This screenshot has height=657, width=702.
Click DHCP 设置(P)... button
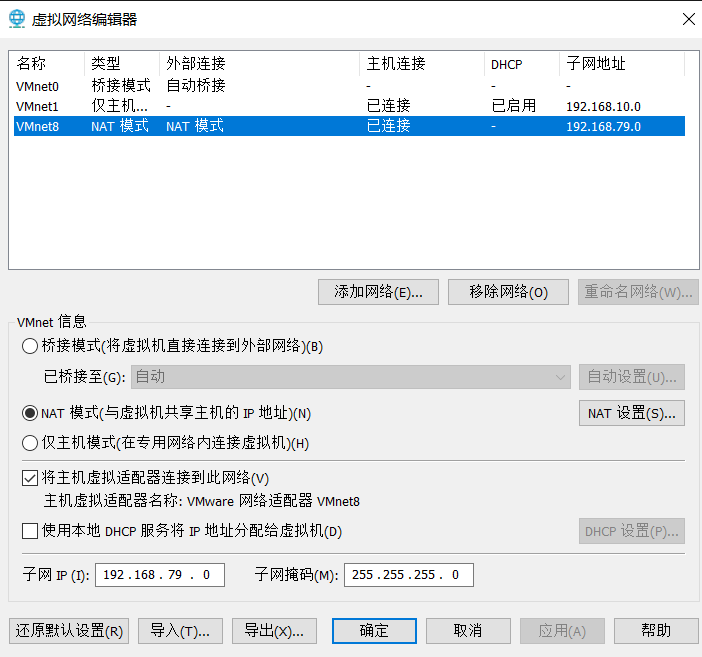[632, 531]
